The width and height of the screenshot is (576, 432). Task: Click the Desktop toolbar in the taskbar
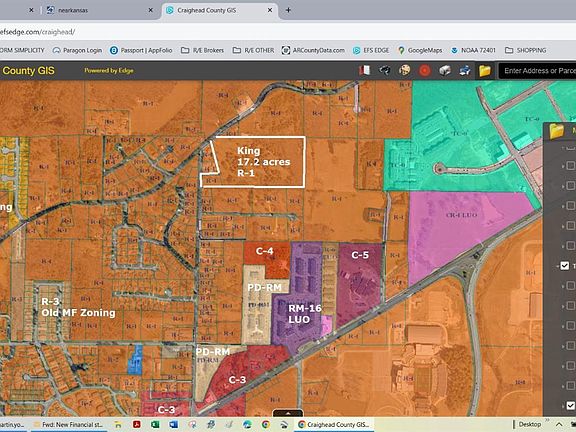coord(529,425)
